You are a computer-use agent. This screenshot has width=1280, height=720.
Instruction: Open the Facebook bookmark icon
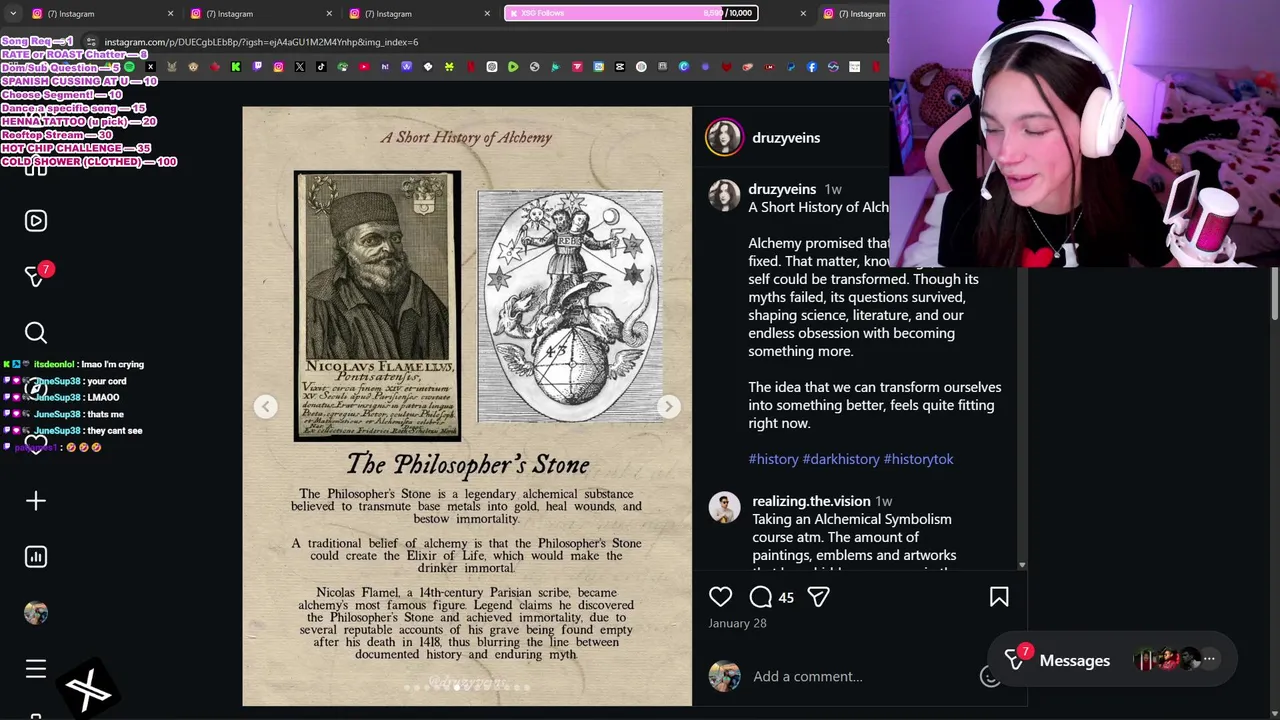811,67
